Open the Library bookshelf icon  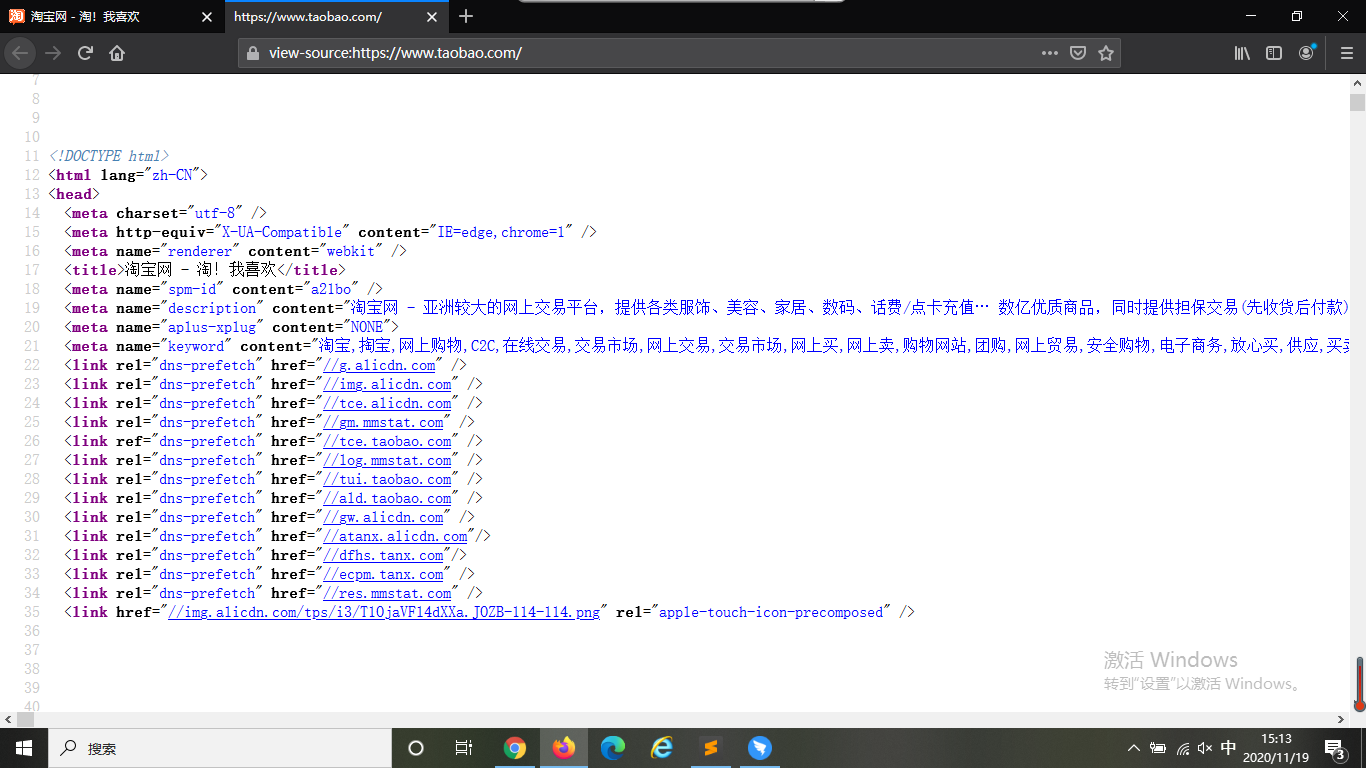1242,53
